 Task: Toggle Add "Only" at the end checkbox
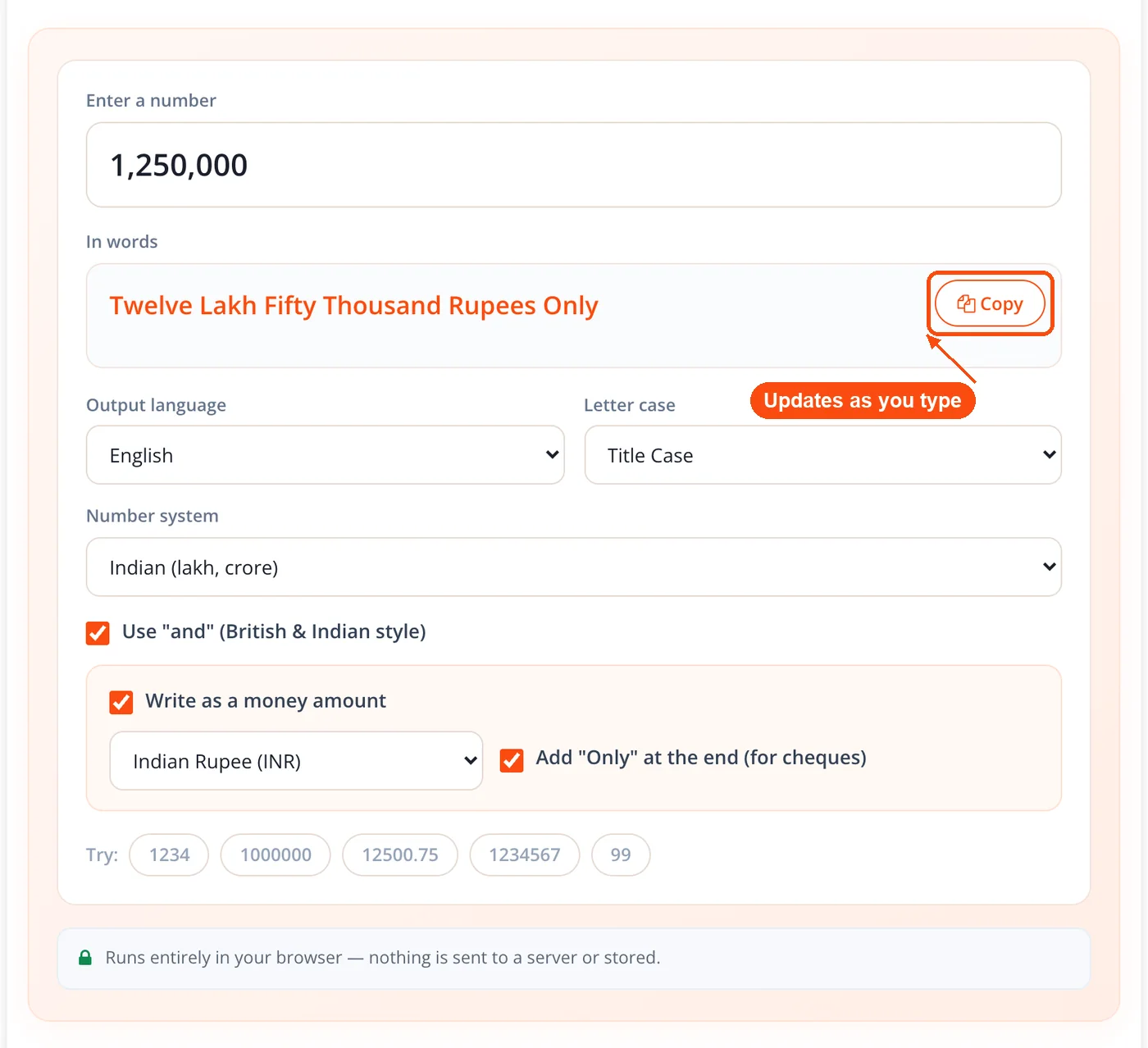point(512,760)
